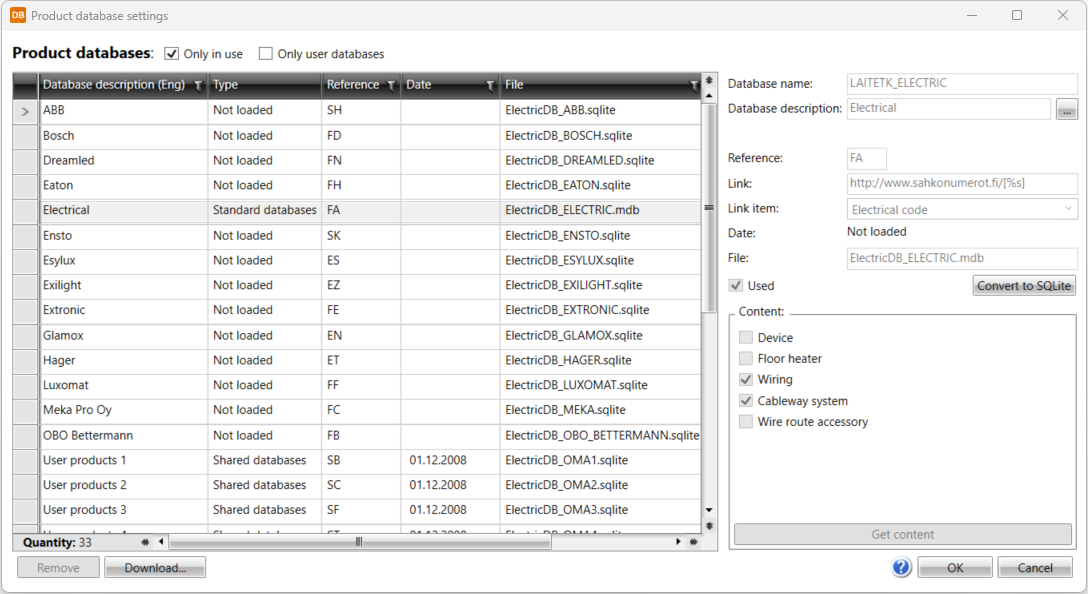Select the Eaton database row
This screenshot has width=1088, height=594.
click(120, 185)
